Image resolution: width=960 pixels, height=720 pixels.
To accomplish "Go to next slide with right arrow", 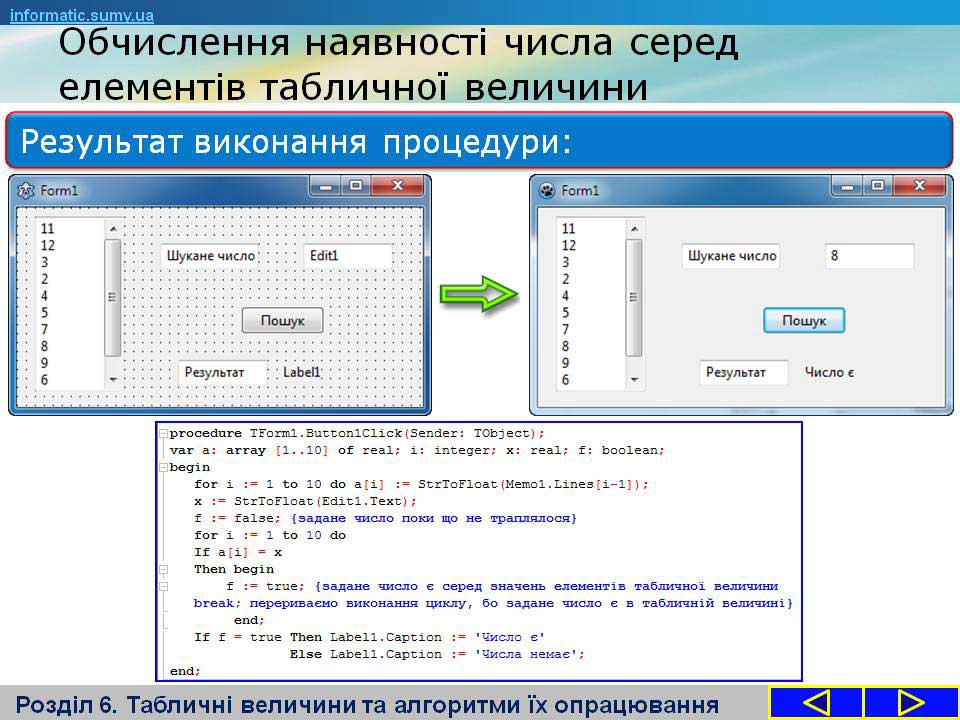I will (911, 702).
